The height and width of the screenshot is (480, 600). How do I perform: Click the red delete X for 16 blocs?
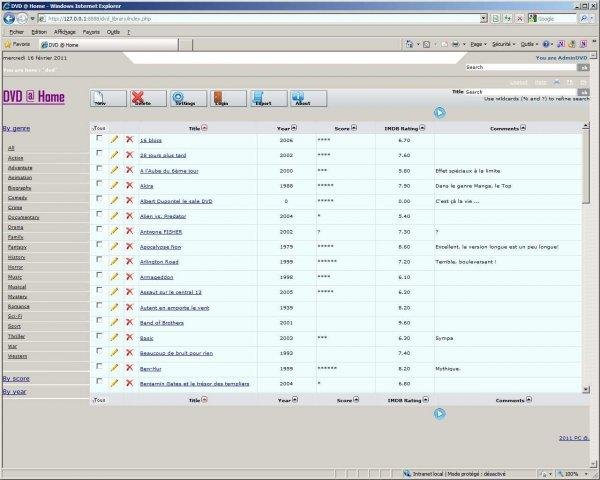click(130, 139)
